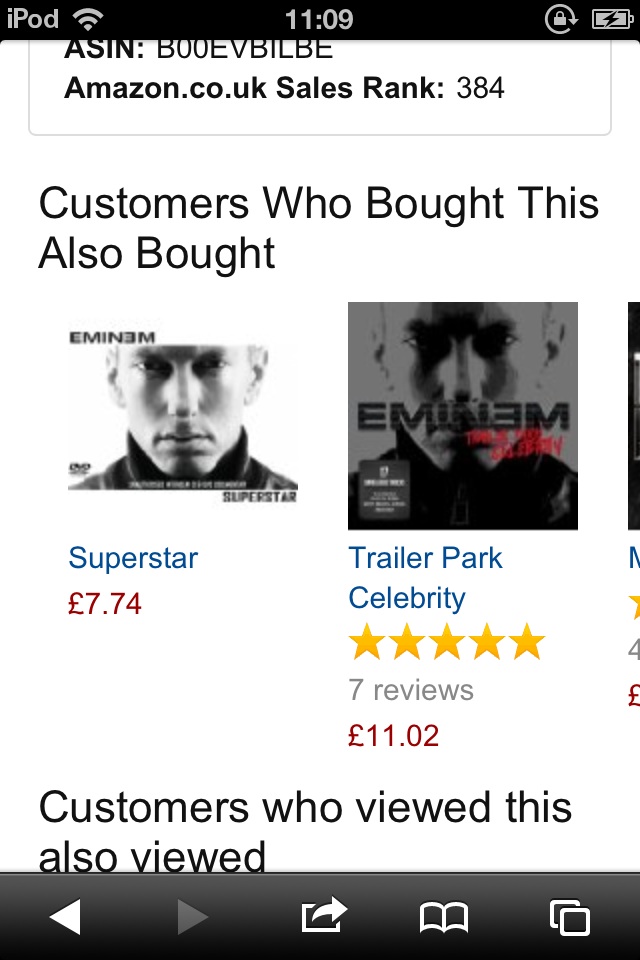640x960 pixels.
Task: View the 7 reviews link
Action: point(411,690)
